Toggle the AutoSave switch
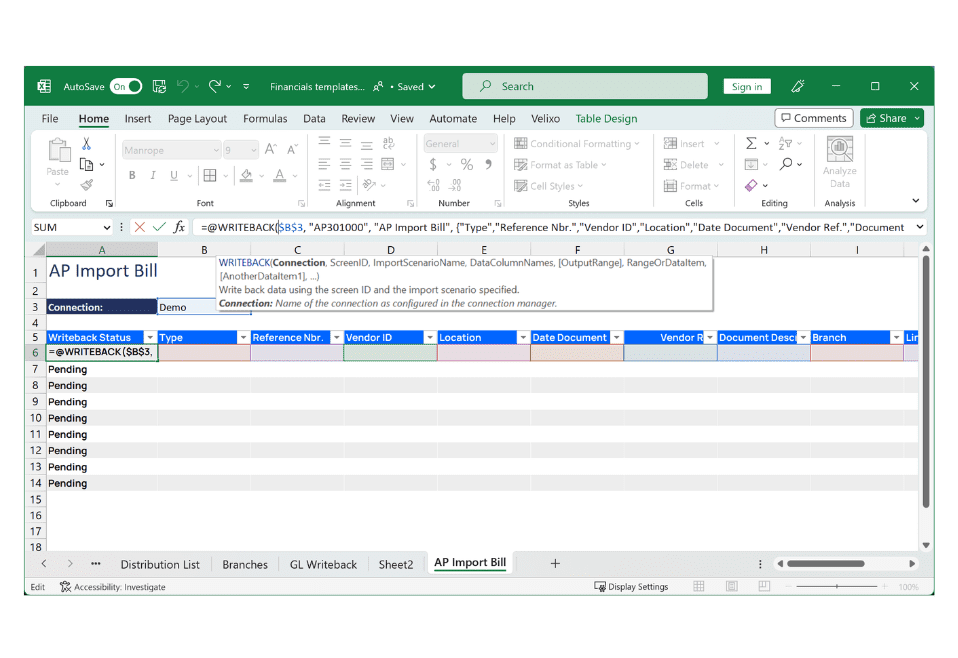958x658 pixels. click(x=125, y=87)
